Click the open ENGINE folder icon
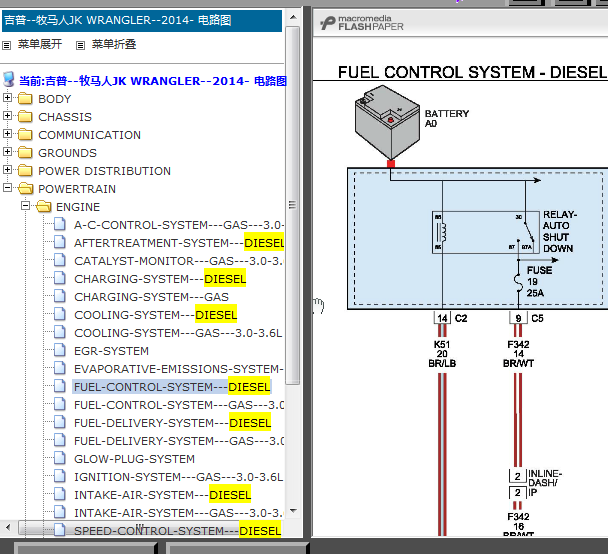The width and height of the screenshot is (608, 554). pos(43,206)
